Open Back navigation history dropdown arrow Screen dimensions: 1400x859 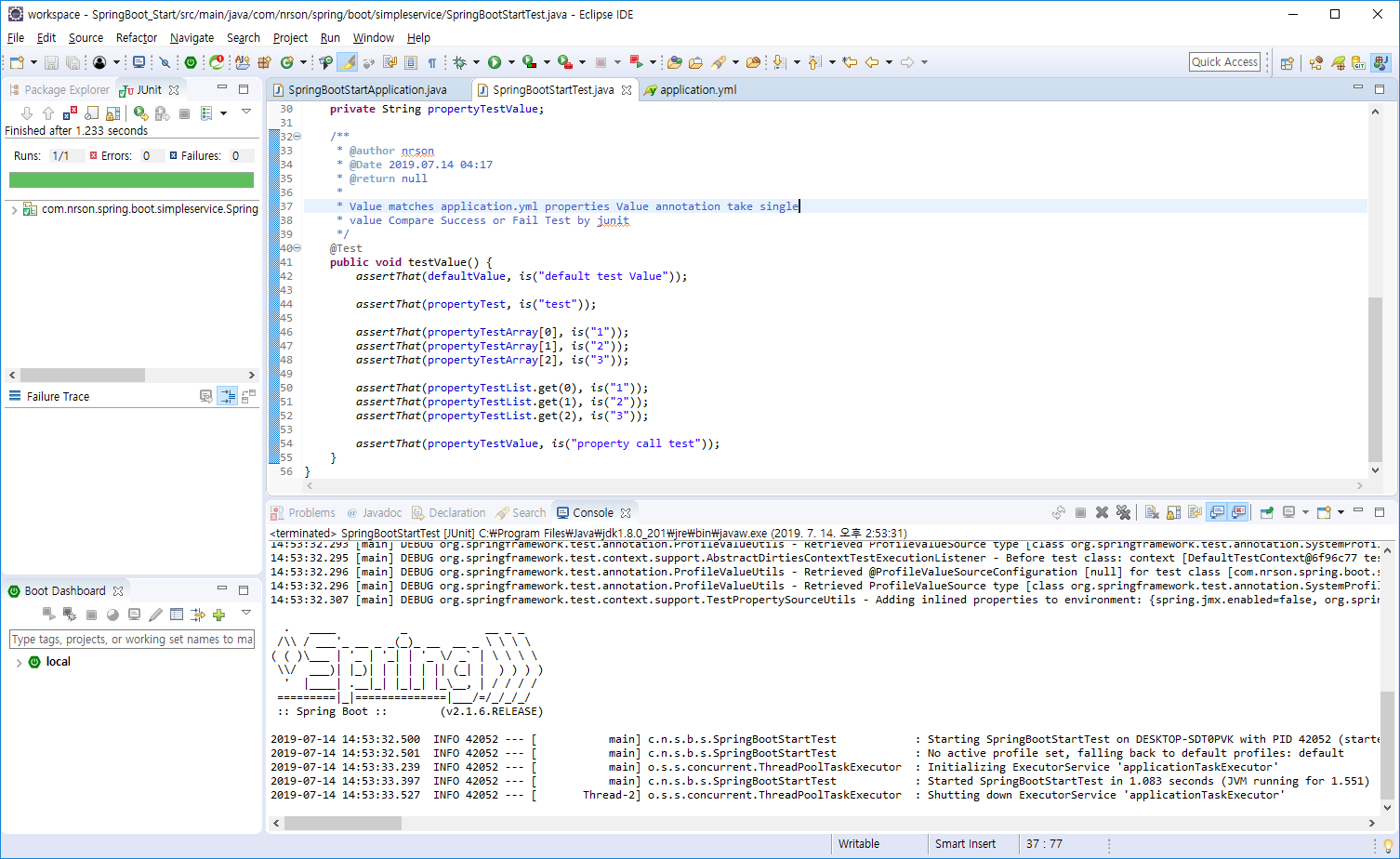(890, 62)
